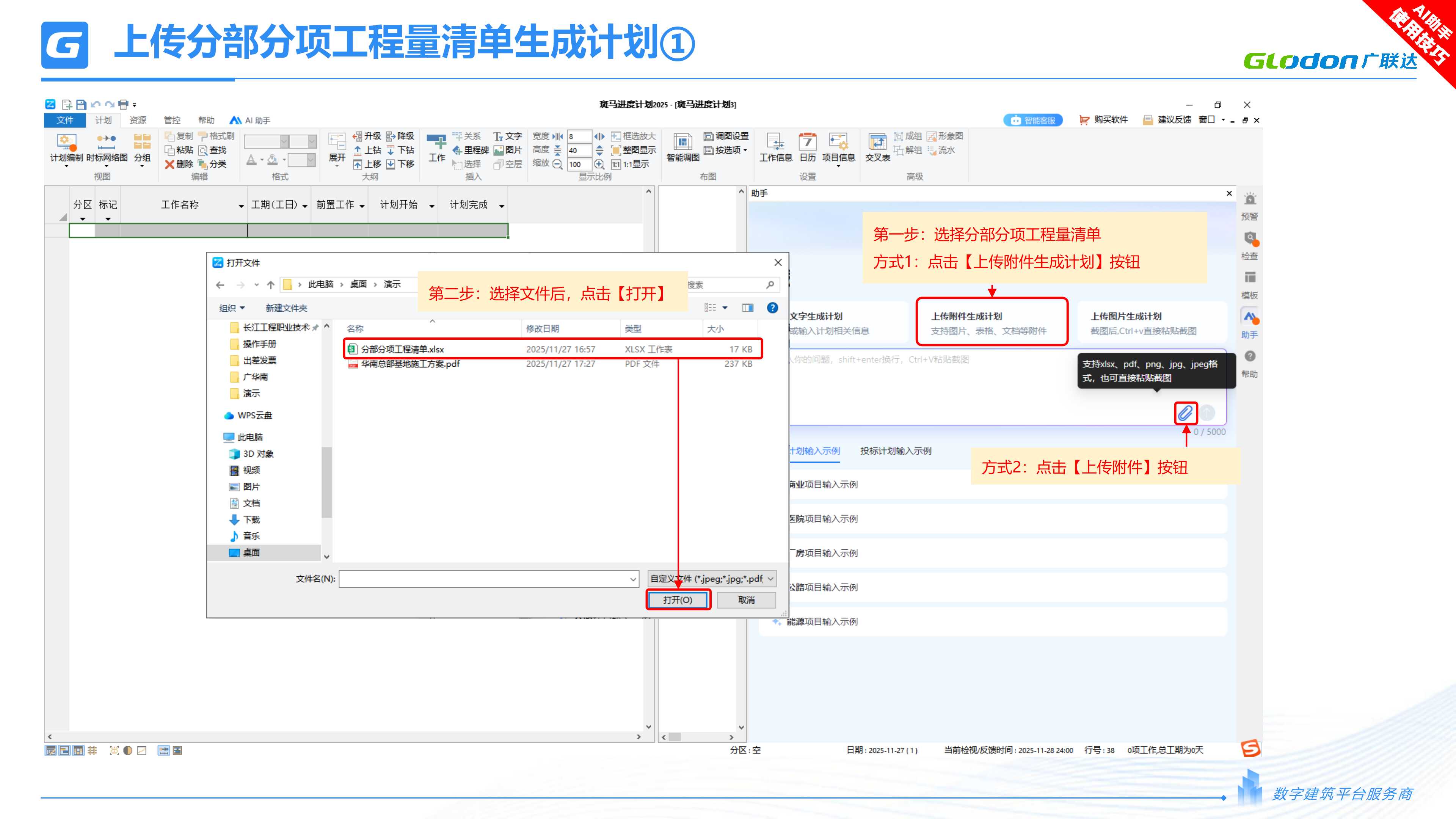1456x819 pixels.
Task: Switch to the 资源 ribbon tab
Action: coord(137,120)
